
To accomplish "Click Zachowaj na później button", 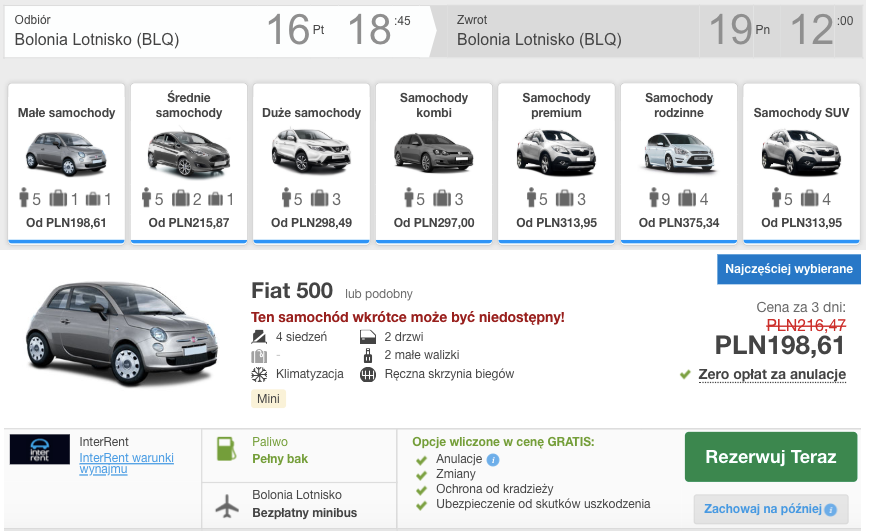I will click(771, 509).
